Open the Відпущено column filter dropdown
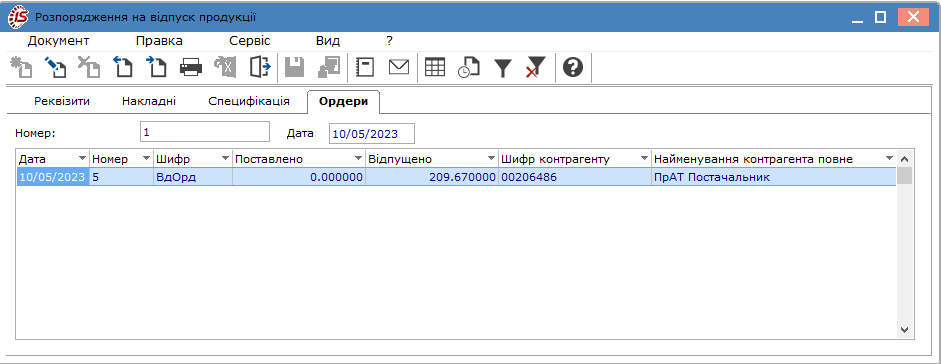 [492, 158]
